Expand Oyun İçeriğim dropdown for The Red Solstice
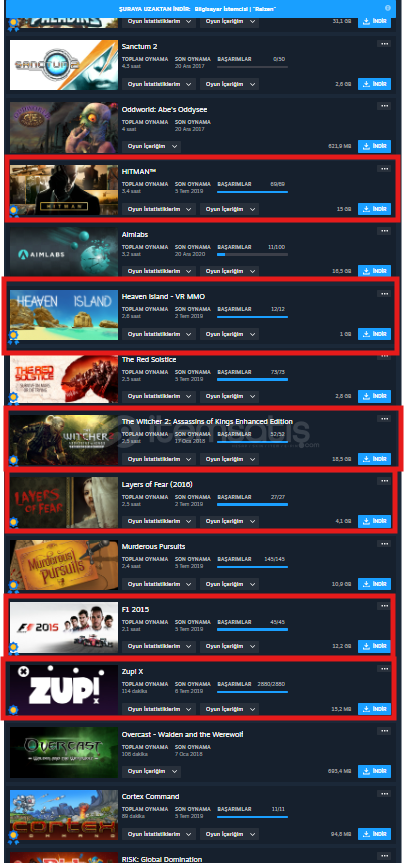404x863 pixels. click(x=229, y=396)
